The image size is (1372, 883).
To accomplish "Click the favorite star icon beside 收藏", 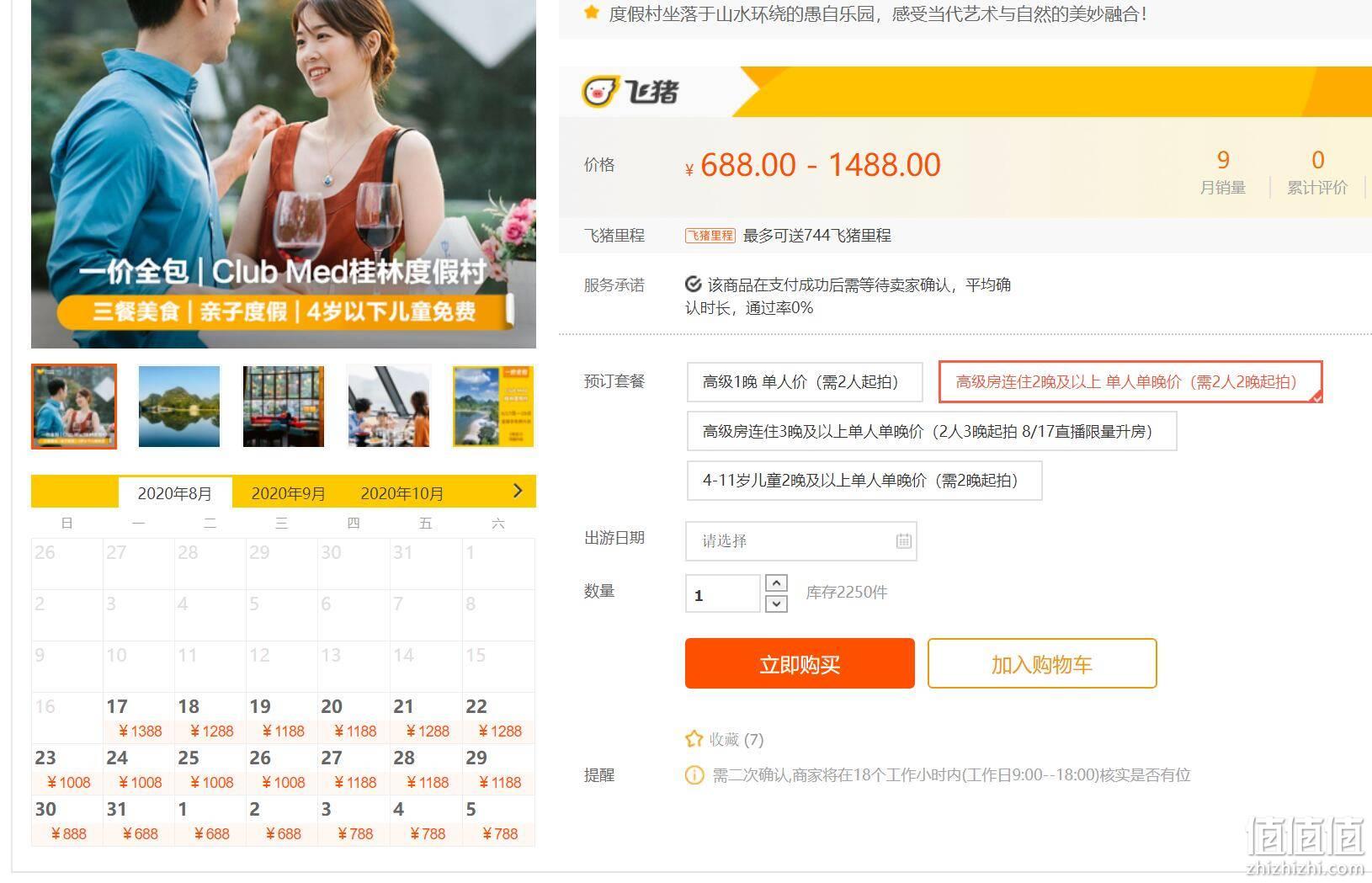I will coord(694,739).
